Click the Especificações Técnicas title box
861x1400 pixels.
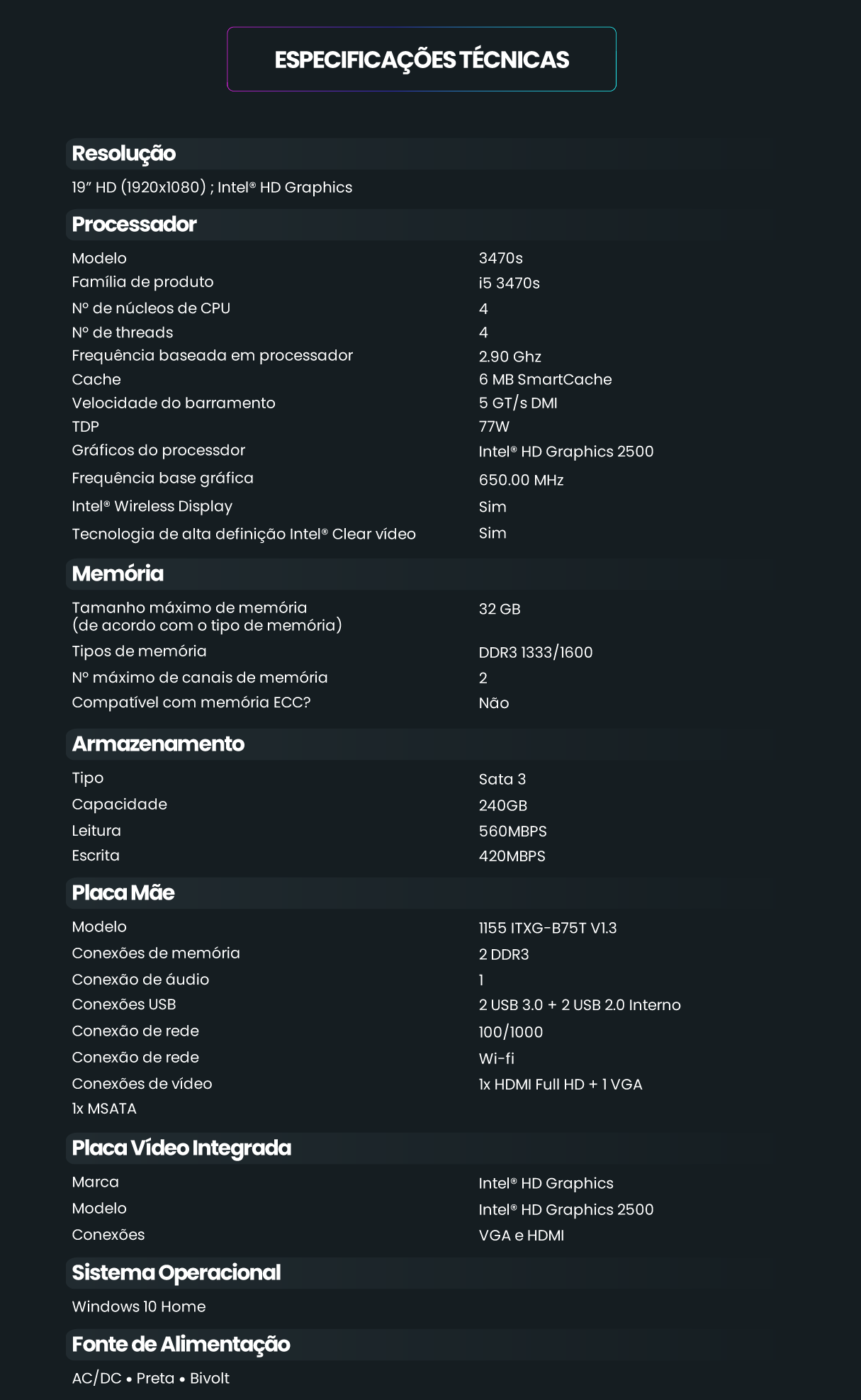[422, 60]
